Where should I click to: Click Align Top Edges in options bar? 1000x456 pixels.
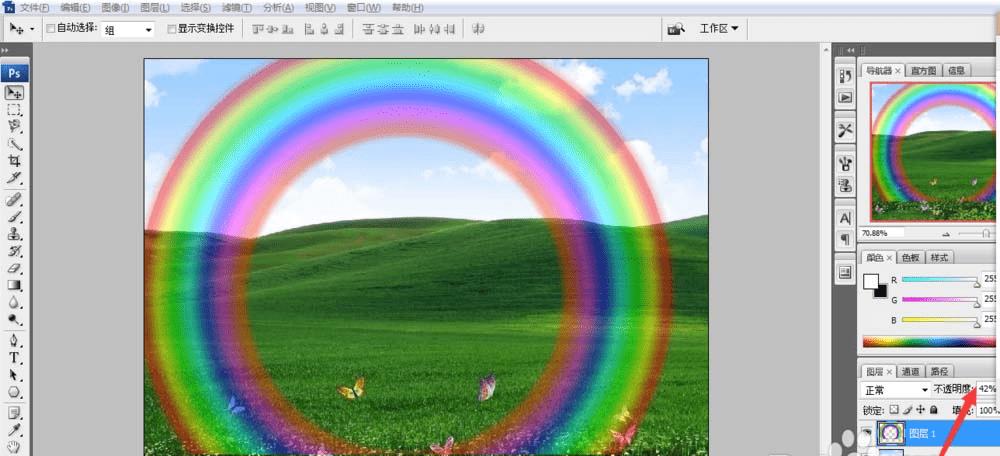click(x=258, y=29)
